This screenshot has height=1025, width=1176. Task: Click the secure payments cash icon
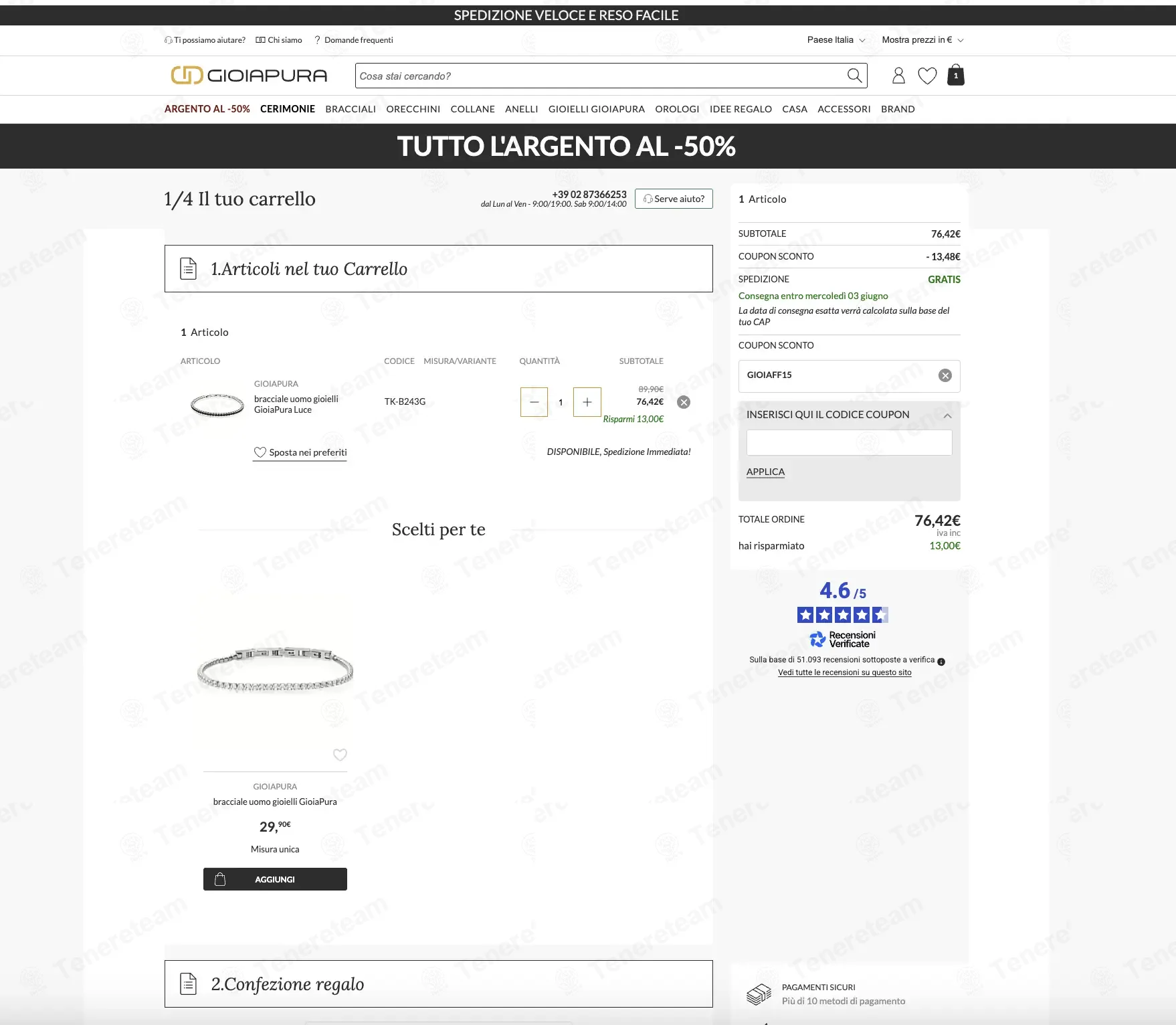click(759, 994)
